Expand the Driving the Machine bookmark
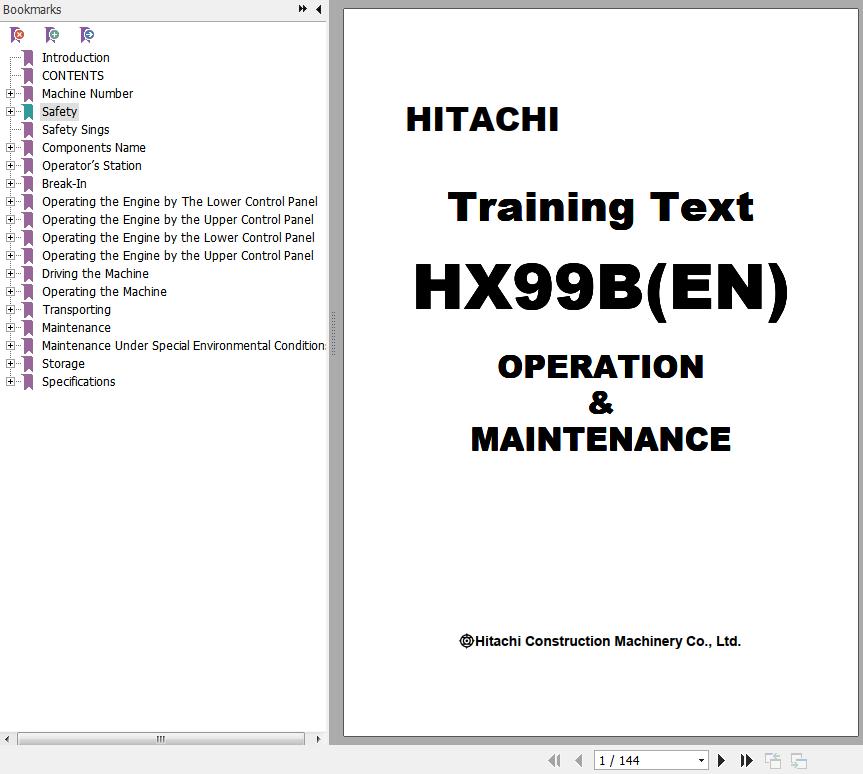Image resolution: width=863 pixels, height=774 pixels. coord(10,274)
